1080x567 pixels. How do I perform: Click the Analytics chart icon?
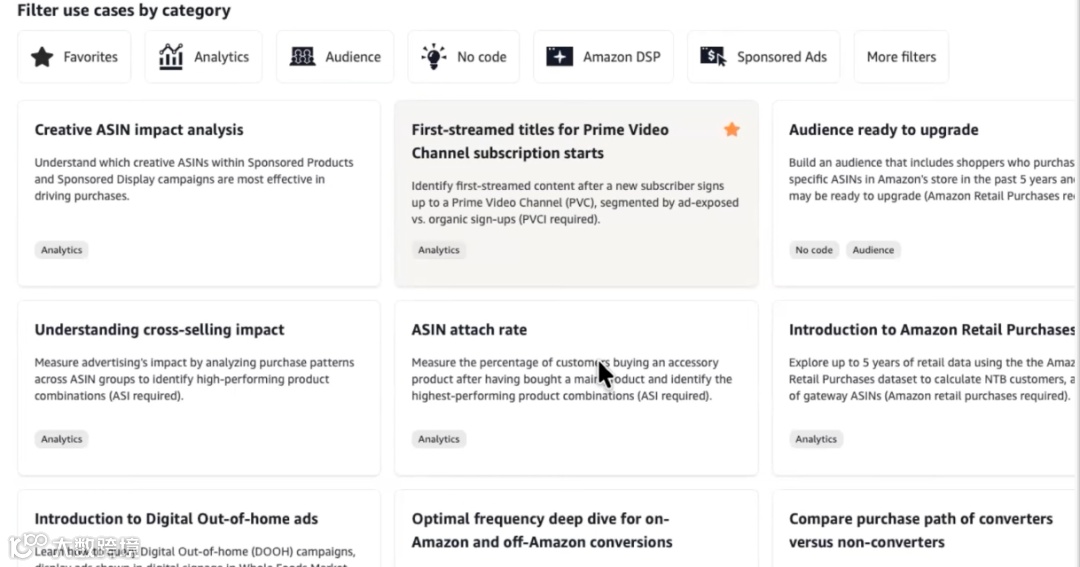171,57
